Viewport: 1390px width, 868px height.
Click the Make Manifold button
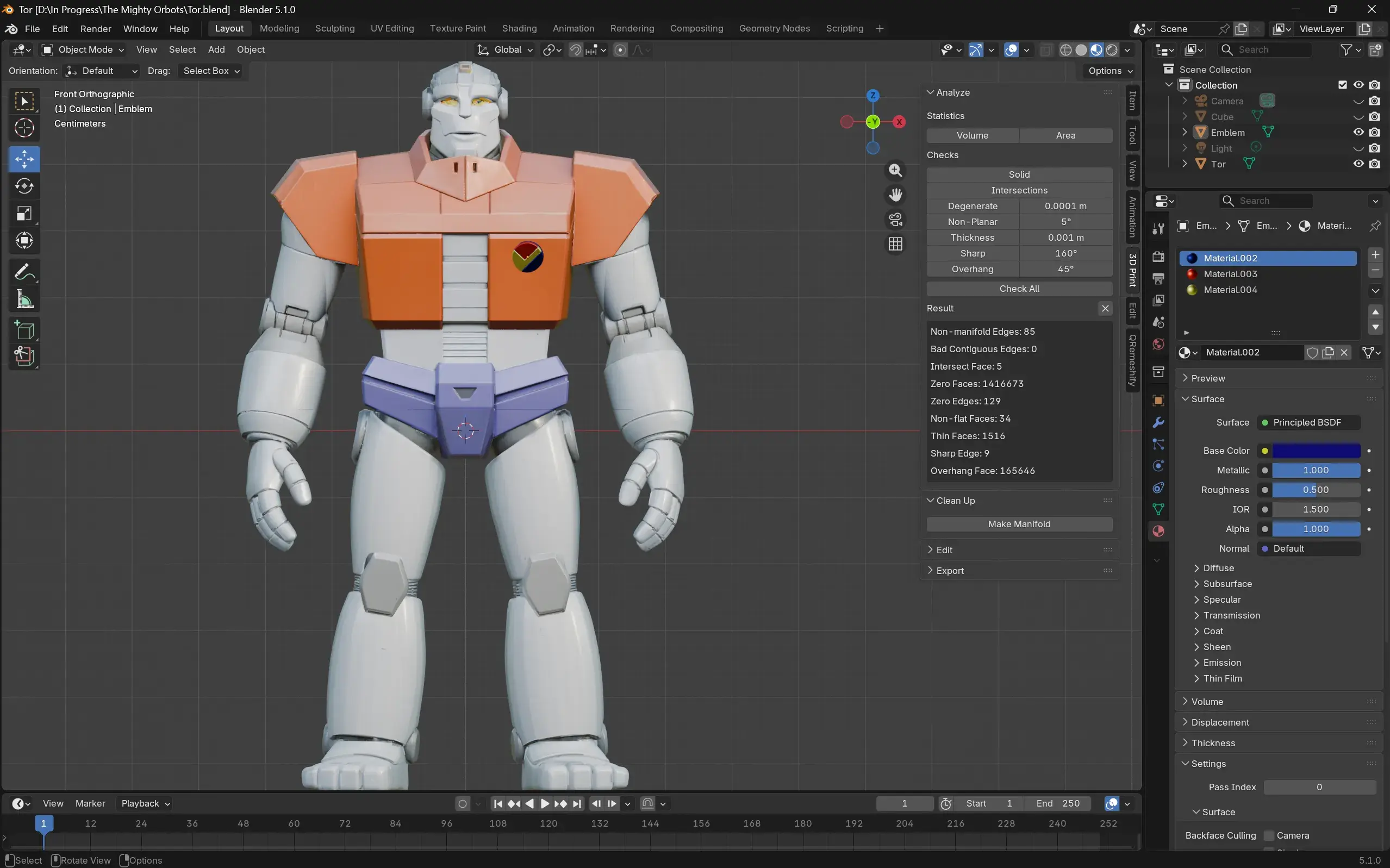click(1019, 524)
